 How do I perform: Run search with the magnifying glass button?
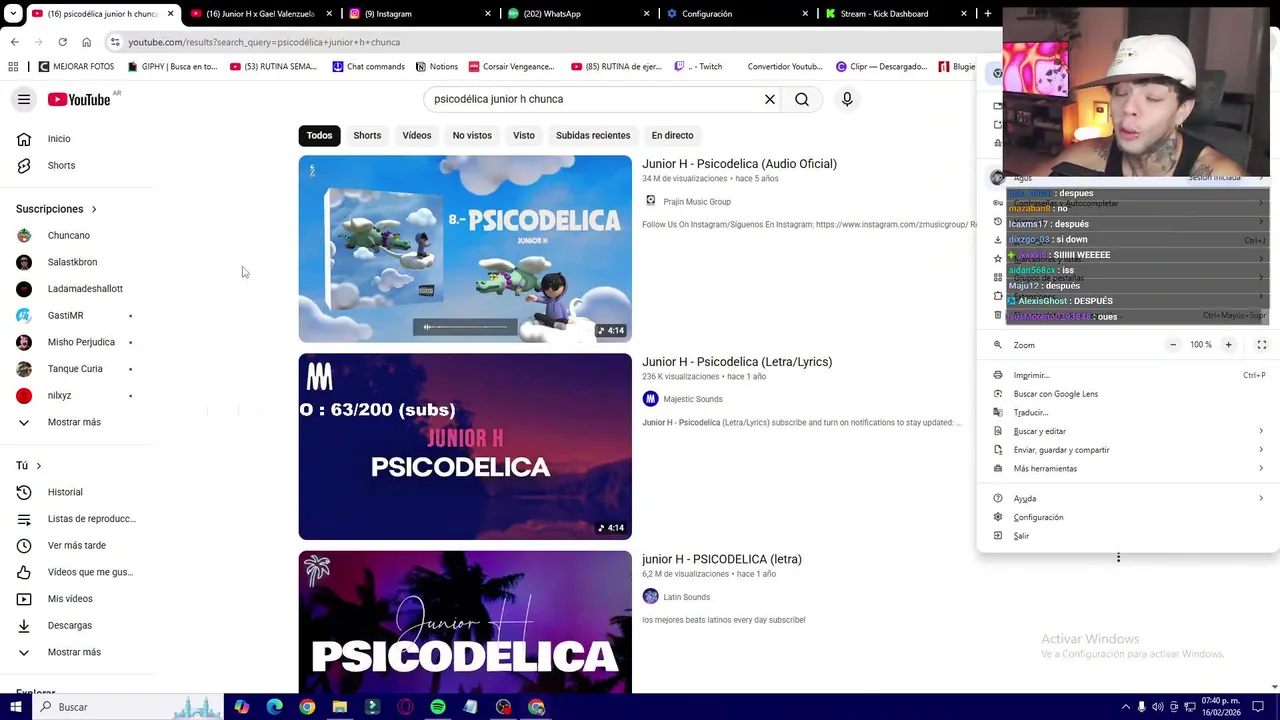802,99
